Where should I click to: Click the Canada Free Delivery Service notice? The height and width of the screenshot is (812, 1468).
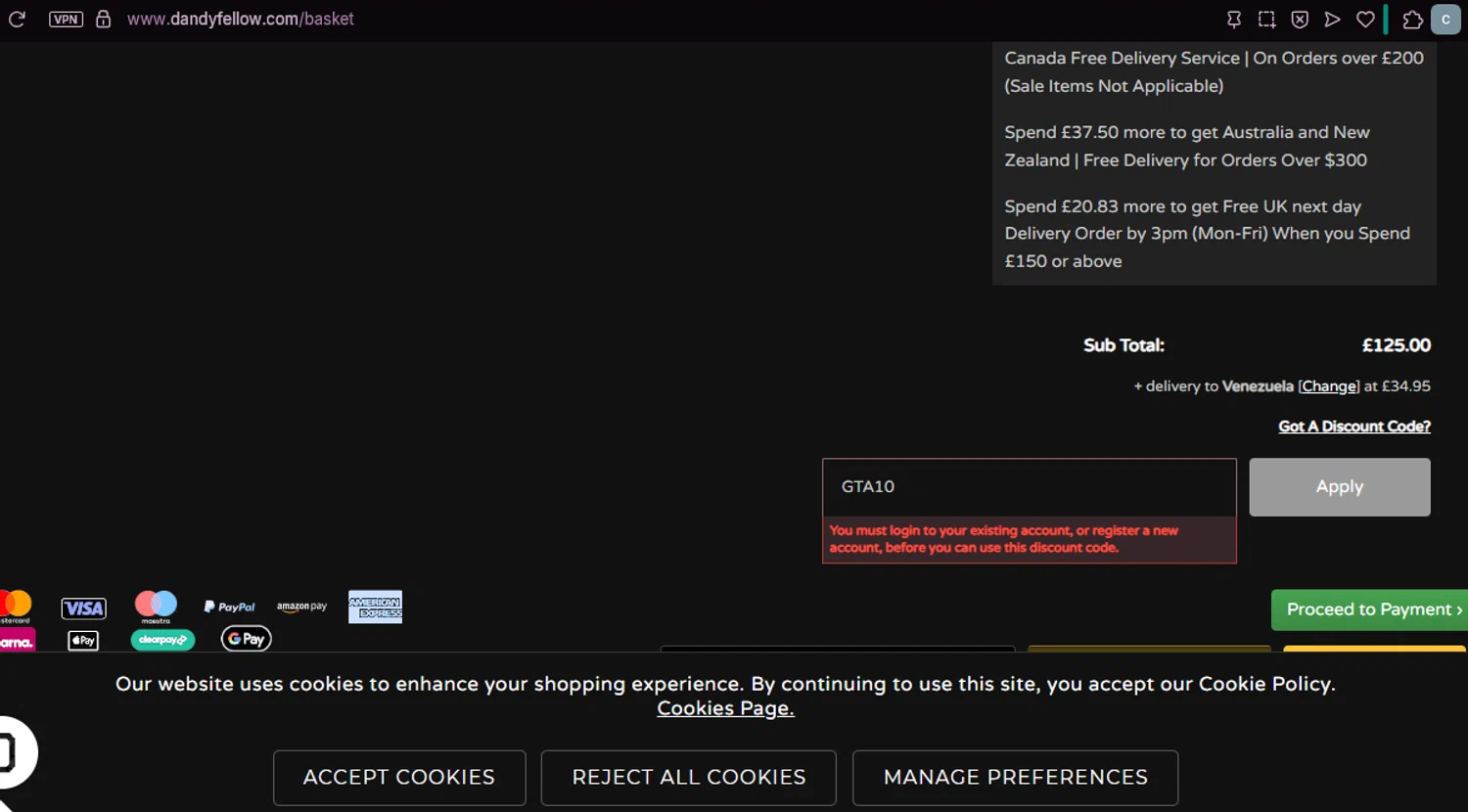pos(1214,72)
